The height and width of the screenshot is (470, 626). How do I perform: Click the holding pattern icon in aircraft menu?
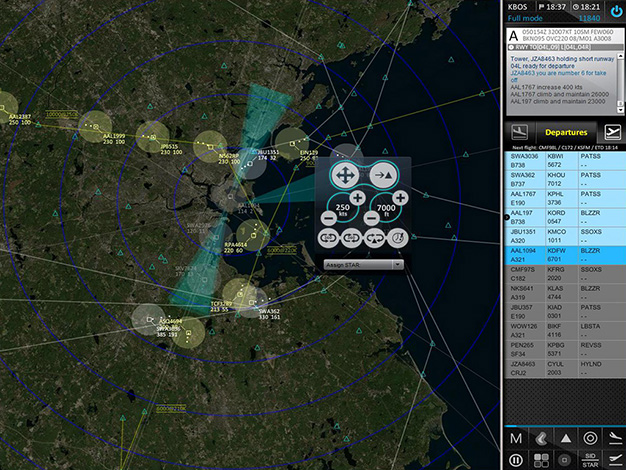tap(328, 239)
